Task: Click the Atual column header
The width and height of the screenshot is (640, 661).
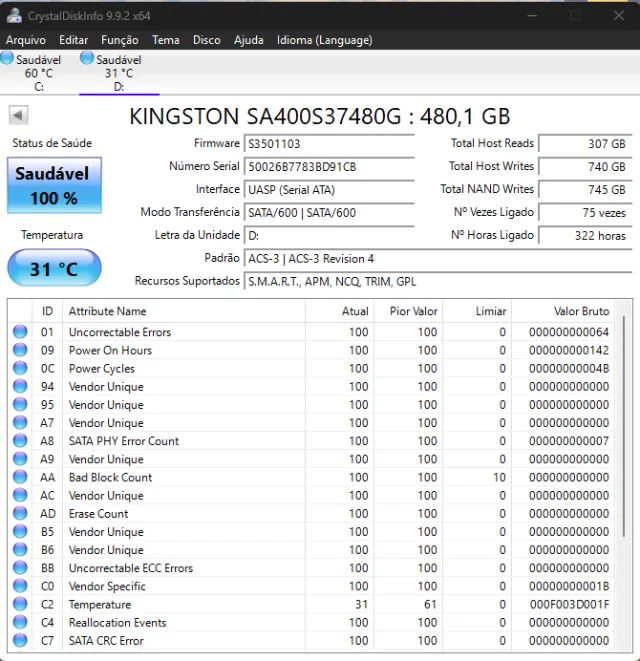Action: 340,311
